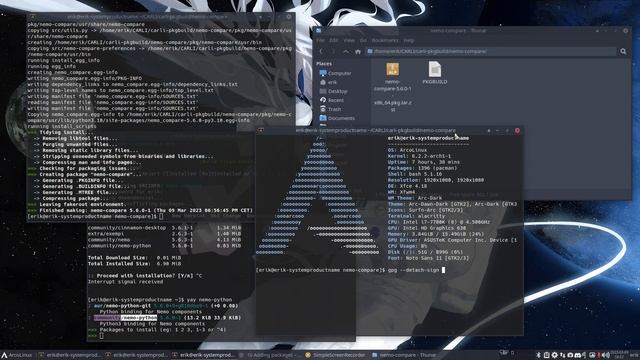Select Desktop in Thunar Places sidebar

[x=333, y=91]
